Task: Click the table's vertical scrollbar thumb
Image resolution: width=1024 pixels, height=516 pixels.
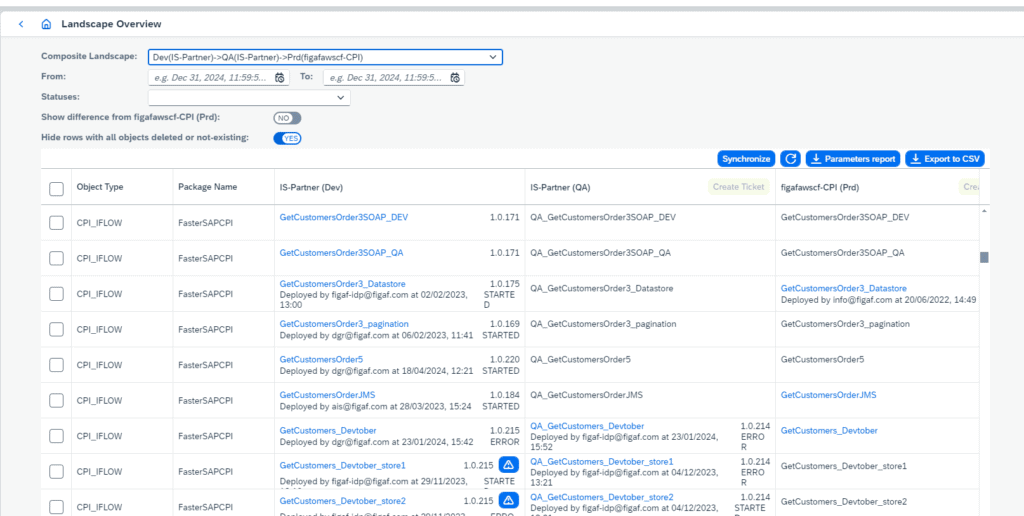Action: click(984, 257)
